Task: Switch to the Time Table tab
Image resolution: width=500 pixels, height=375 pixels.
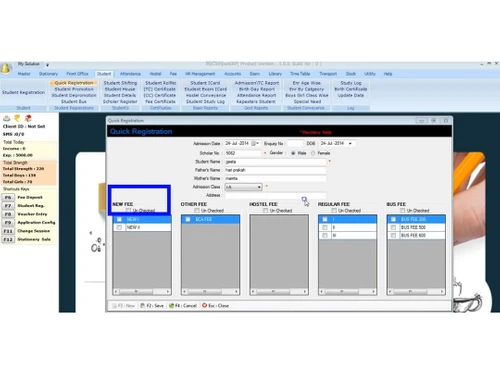Action: click(x=300, y=74)
